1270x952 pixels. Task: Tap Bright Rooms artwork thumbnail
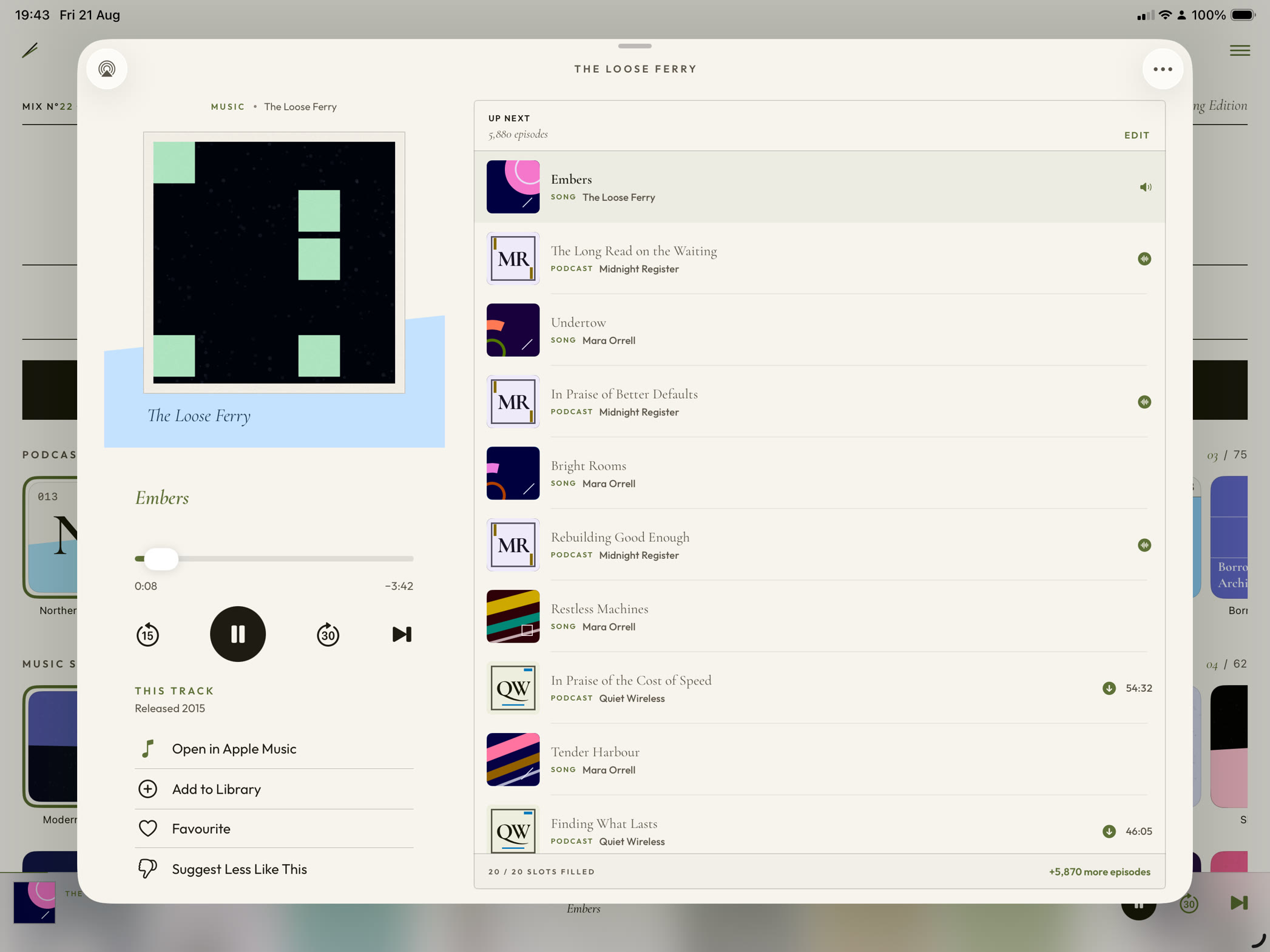pyautogui.click(x=513, y=473)
